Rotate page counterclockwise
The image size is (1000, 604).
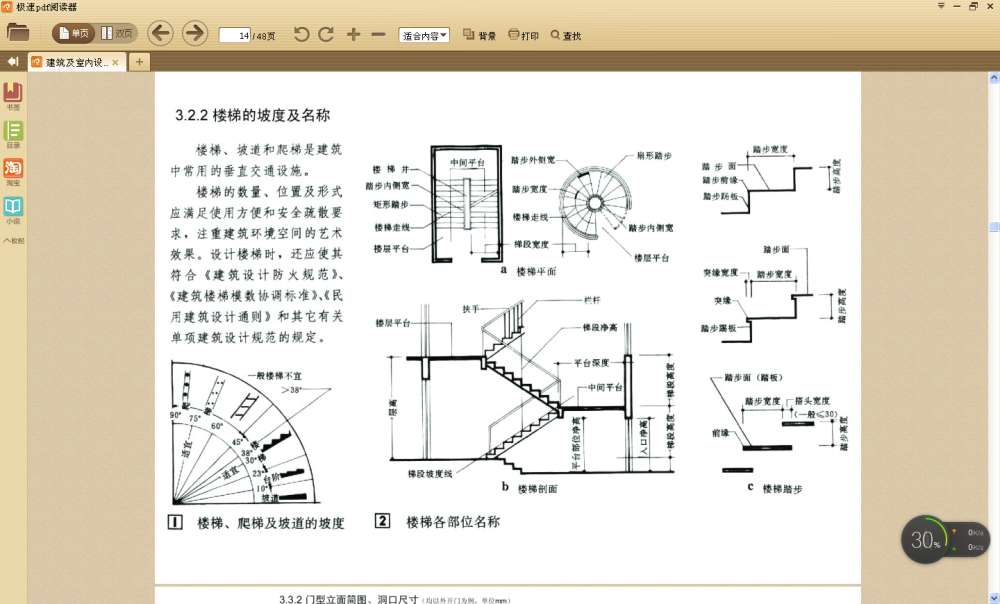click(x=301, y=34)
